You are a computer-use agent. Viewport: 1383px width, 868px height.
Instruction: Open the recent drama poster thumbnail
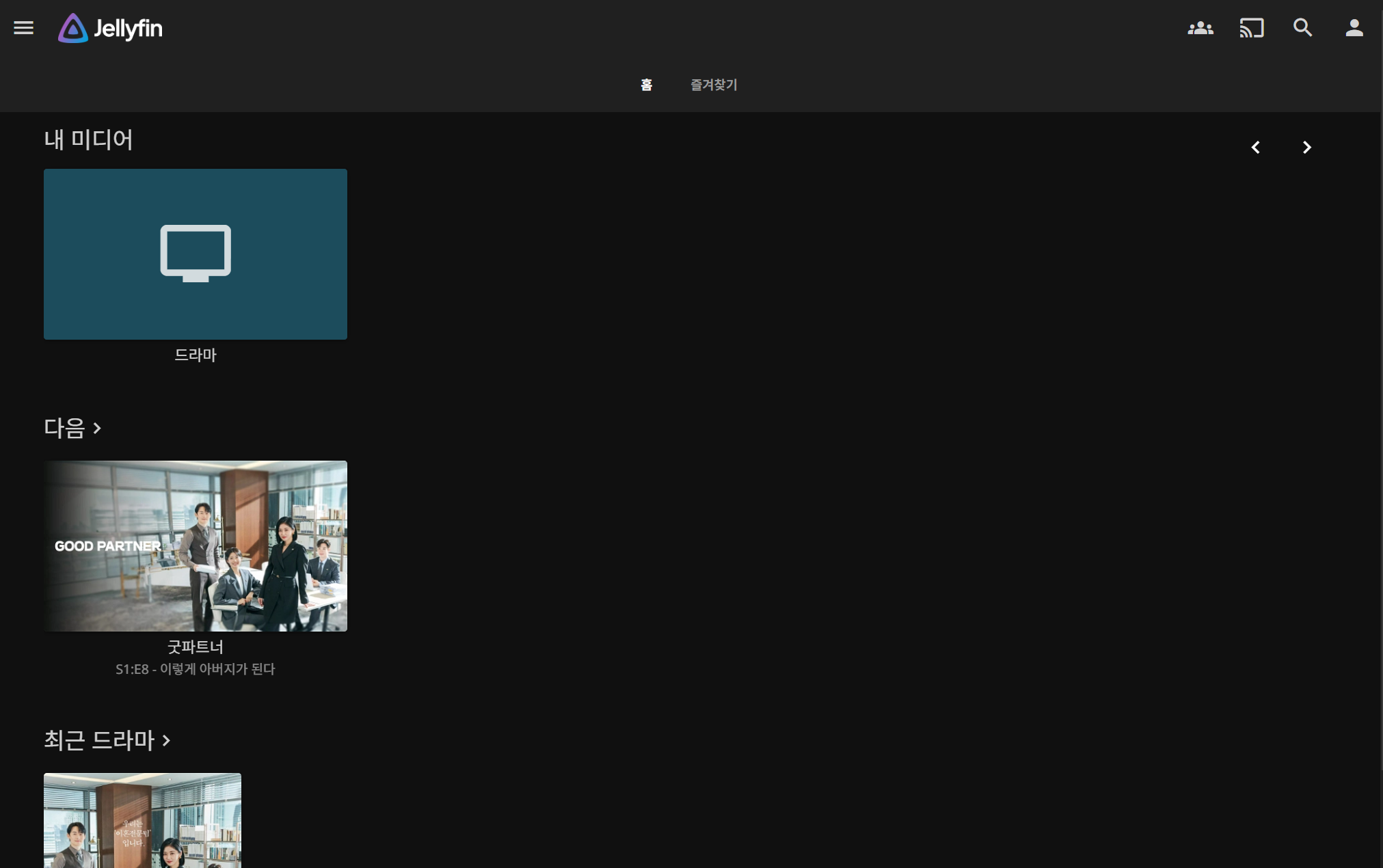coord(142,820)
